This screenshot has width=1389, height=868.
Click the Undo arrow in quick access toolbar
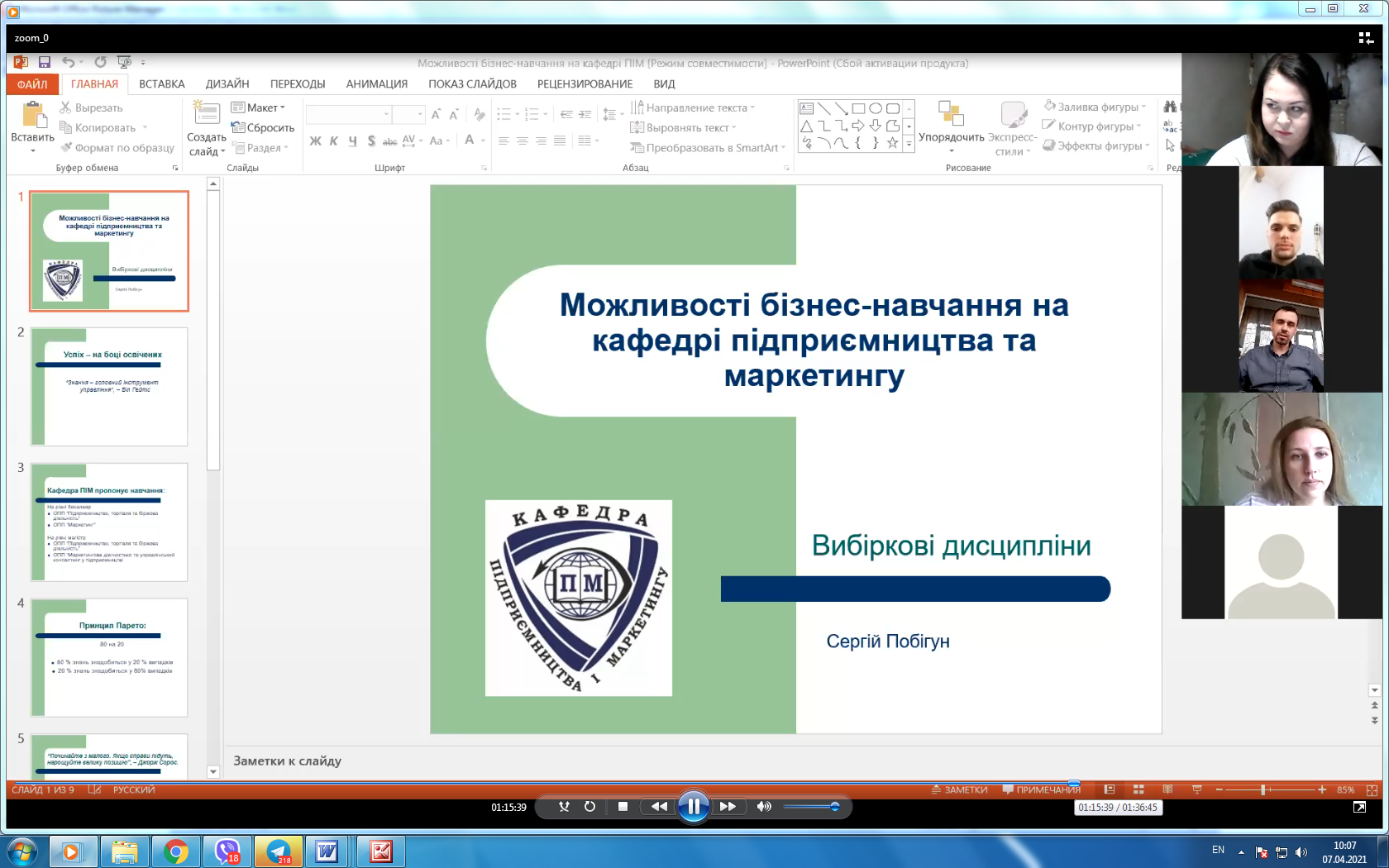pyautogui.click(x=68, y=62)
